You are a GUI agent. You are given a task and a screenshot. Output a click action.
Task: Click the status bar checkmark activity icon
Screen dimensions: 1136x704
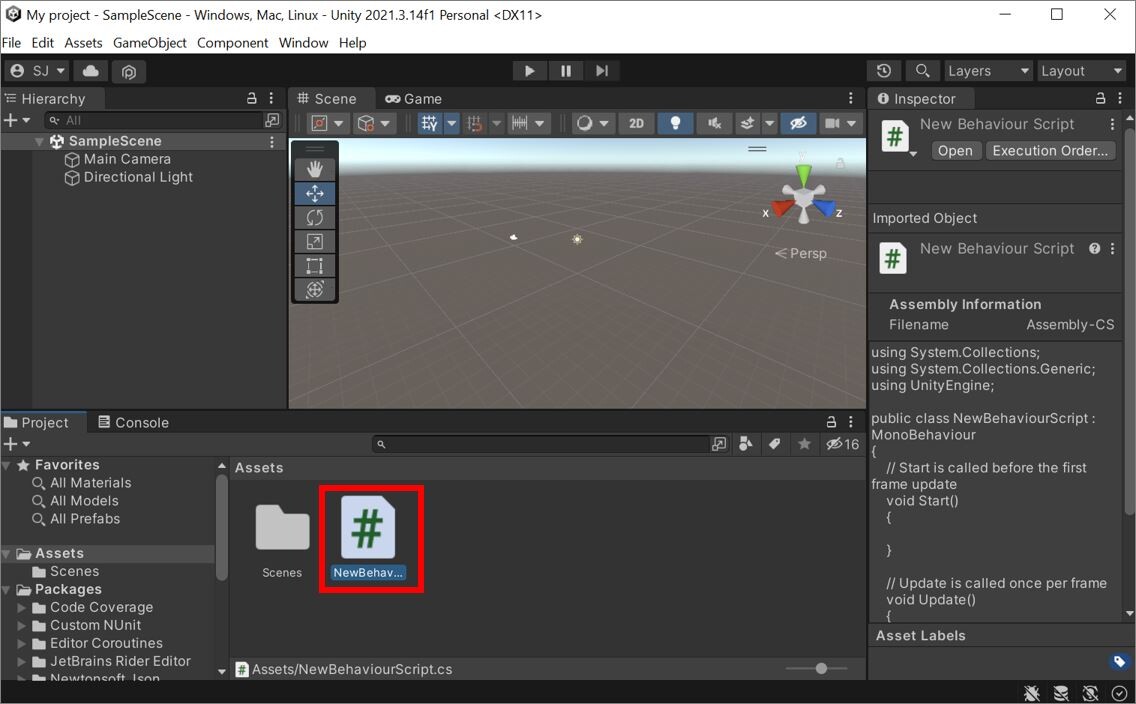[1119, 693]
